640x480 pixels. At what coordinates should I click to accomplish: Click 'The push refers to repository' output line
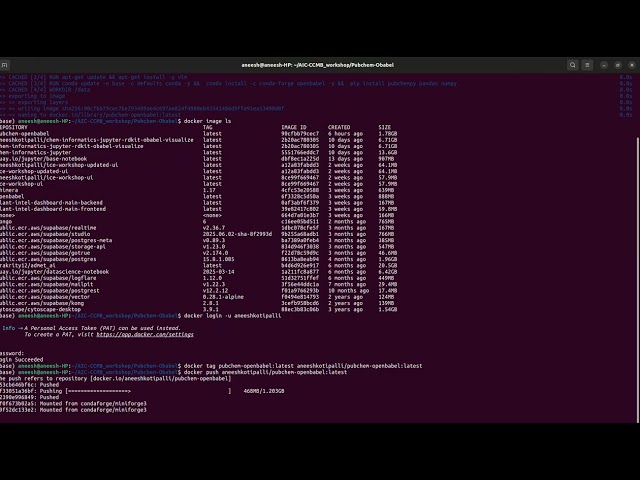tap(116, 378)
